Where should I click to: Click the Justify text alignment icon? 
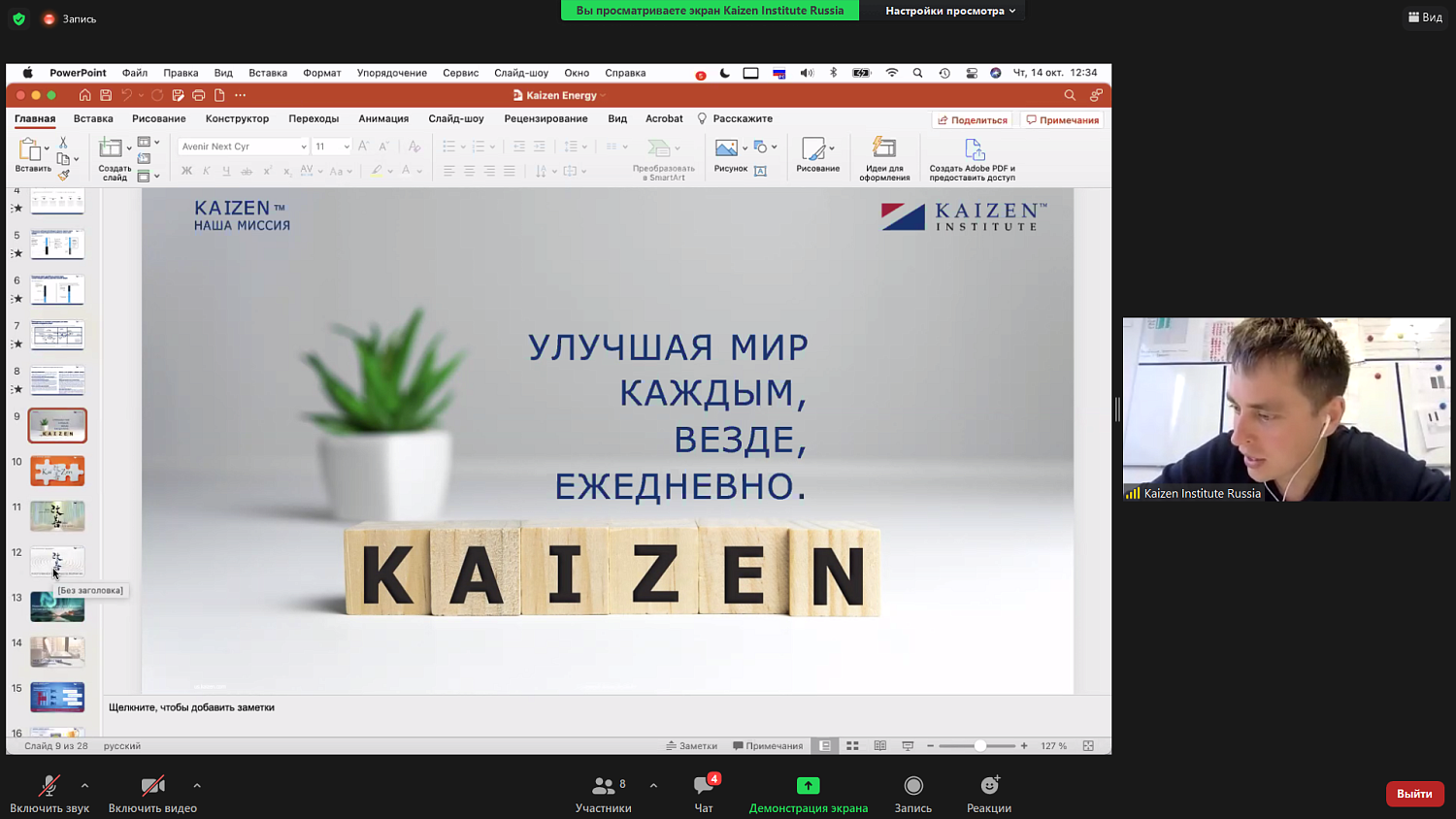point(510,171)
